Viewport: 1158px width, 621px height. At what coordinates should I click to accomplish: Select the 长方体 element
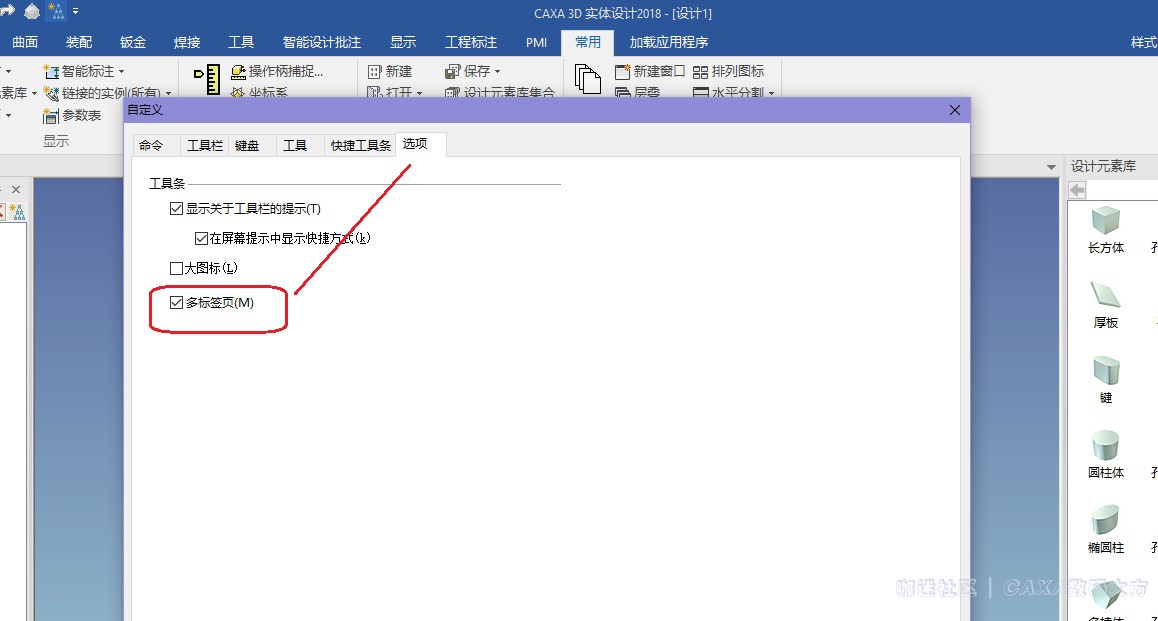(1106, 230)
